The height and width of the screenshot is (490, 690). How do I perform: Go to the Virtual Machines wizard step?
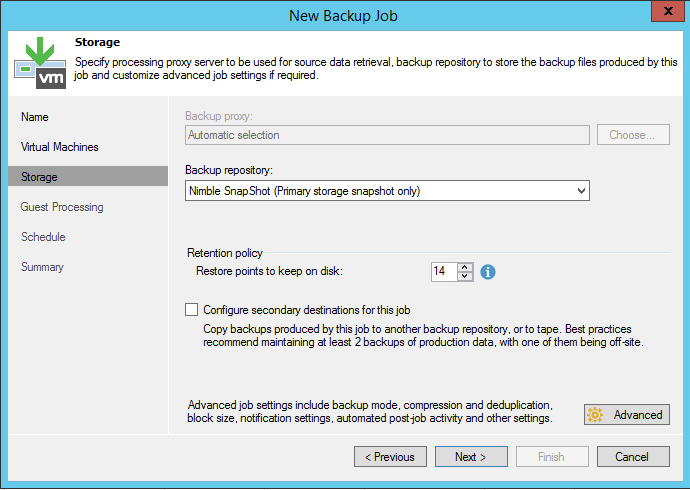coord(59,147)
